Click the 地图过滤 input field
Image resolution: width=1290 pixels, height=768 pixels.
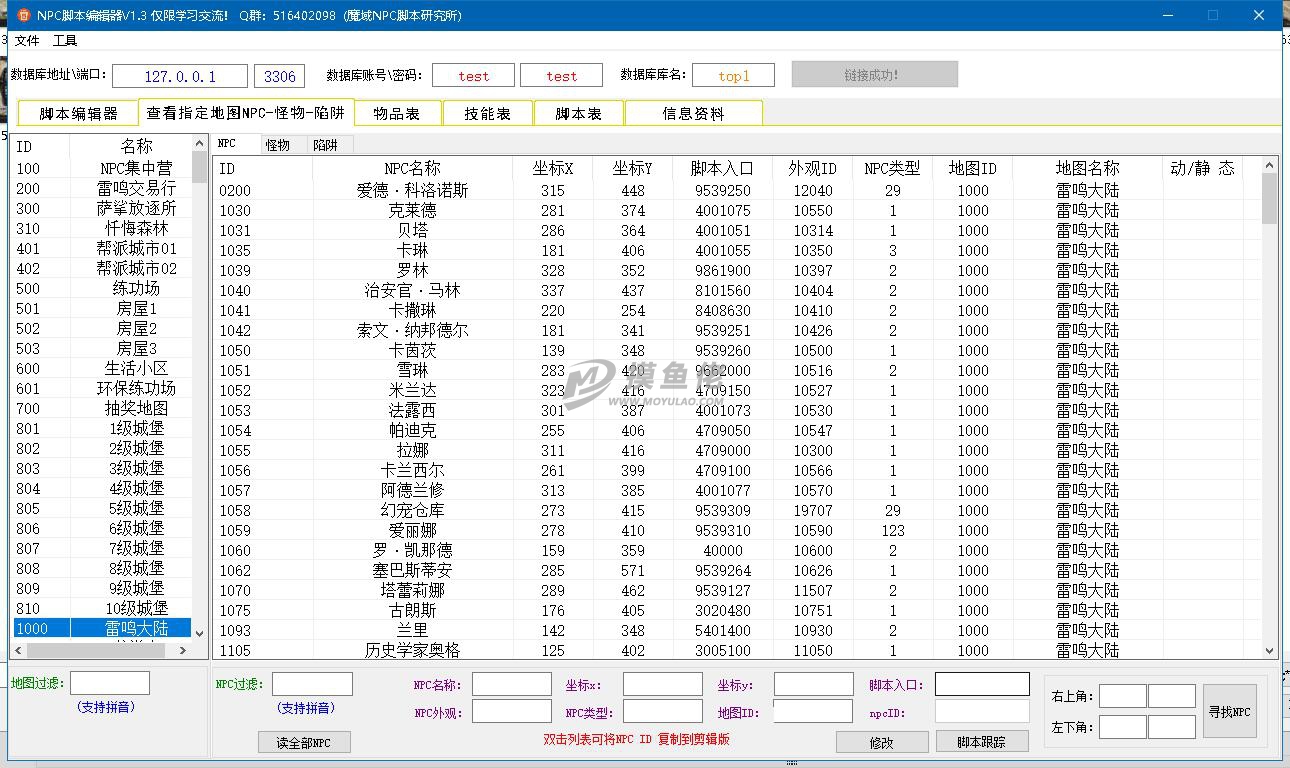(x=110, y=683)
